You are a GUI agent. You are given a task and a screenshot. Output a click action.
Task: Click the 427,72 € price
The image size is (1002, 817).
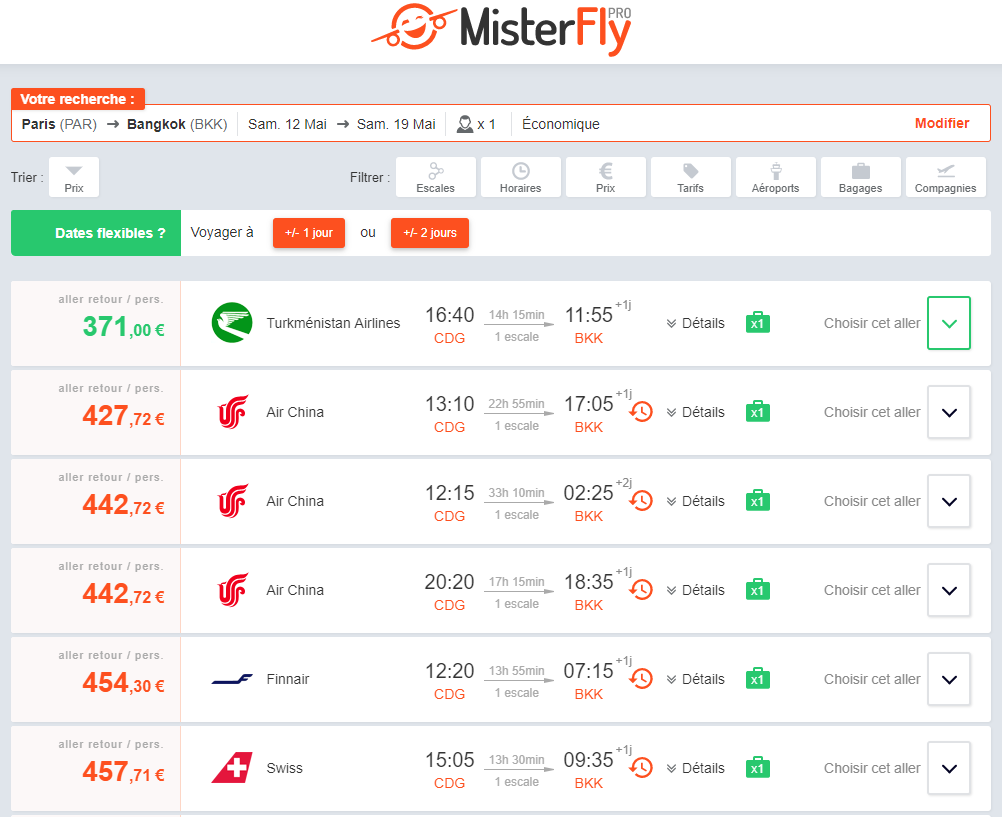click(123, 416)
